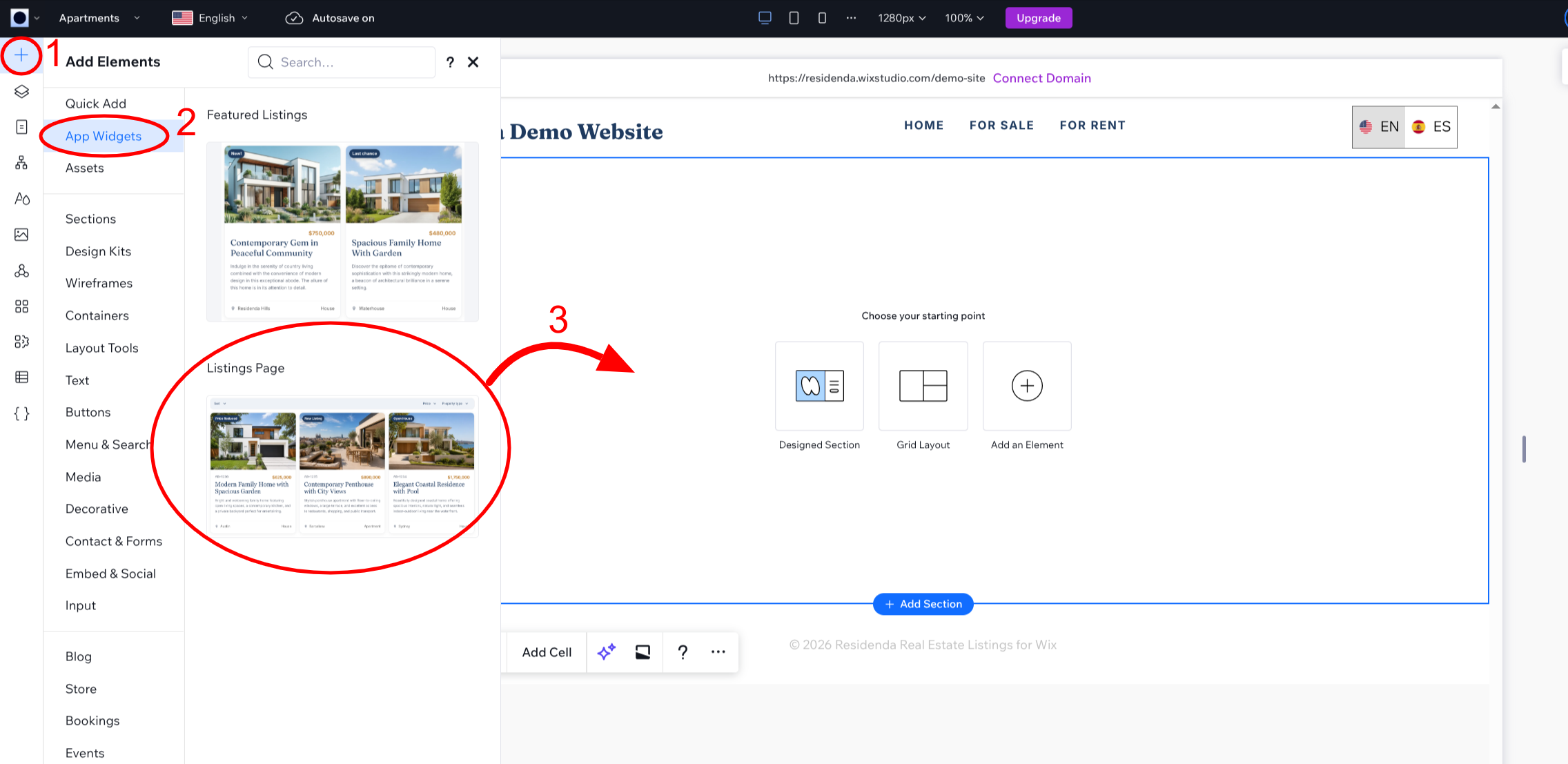
Task: Switch site language to ES
Action: 1431,127
